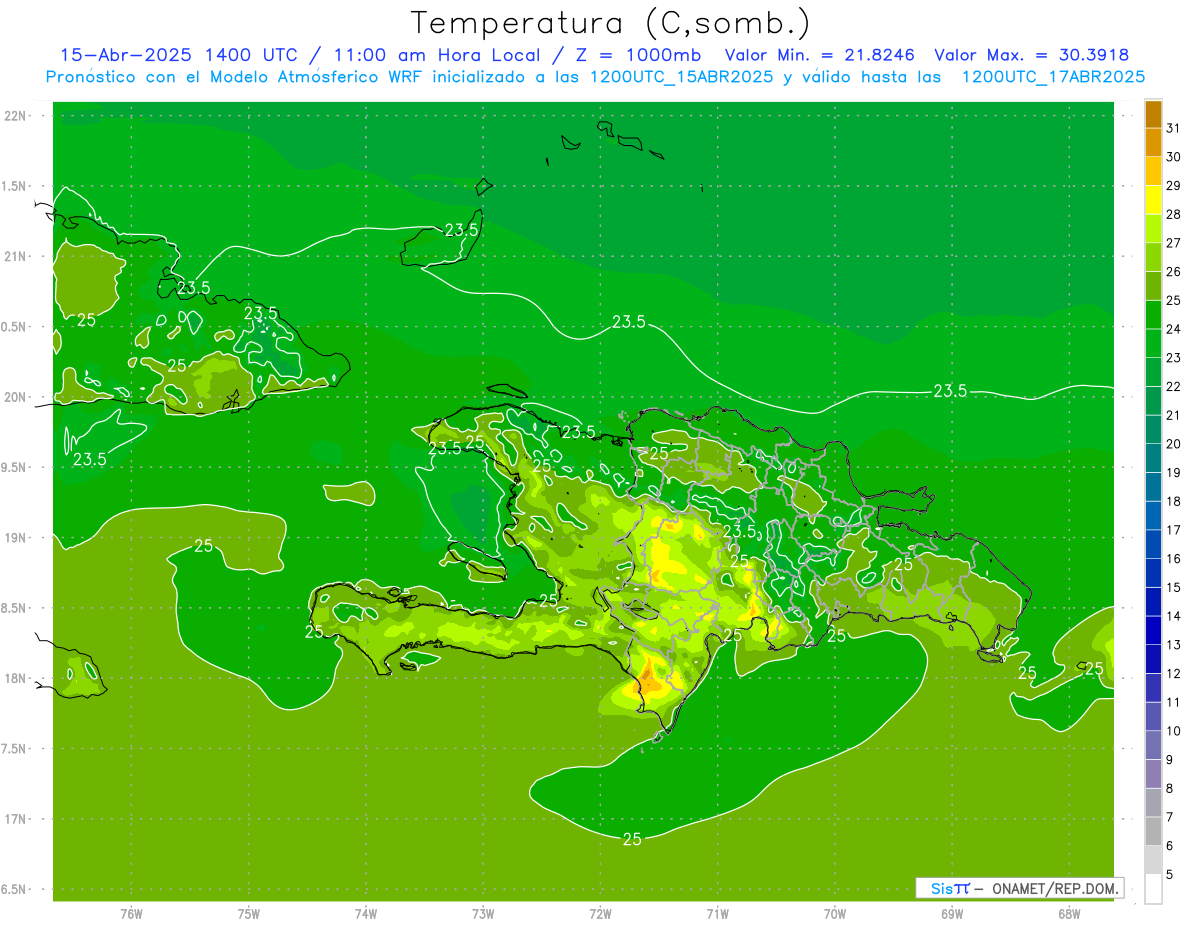The width and height of the screenshot is (1200, 927).
Task: Click the "18N" latitude axis label
Action: point(16,679)
